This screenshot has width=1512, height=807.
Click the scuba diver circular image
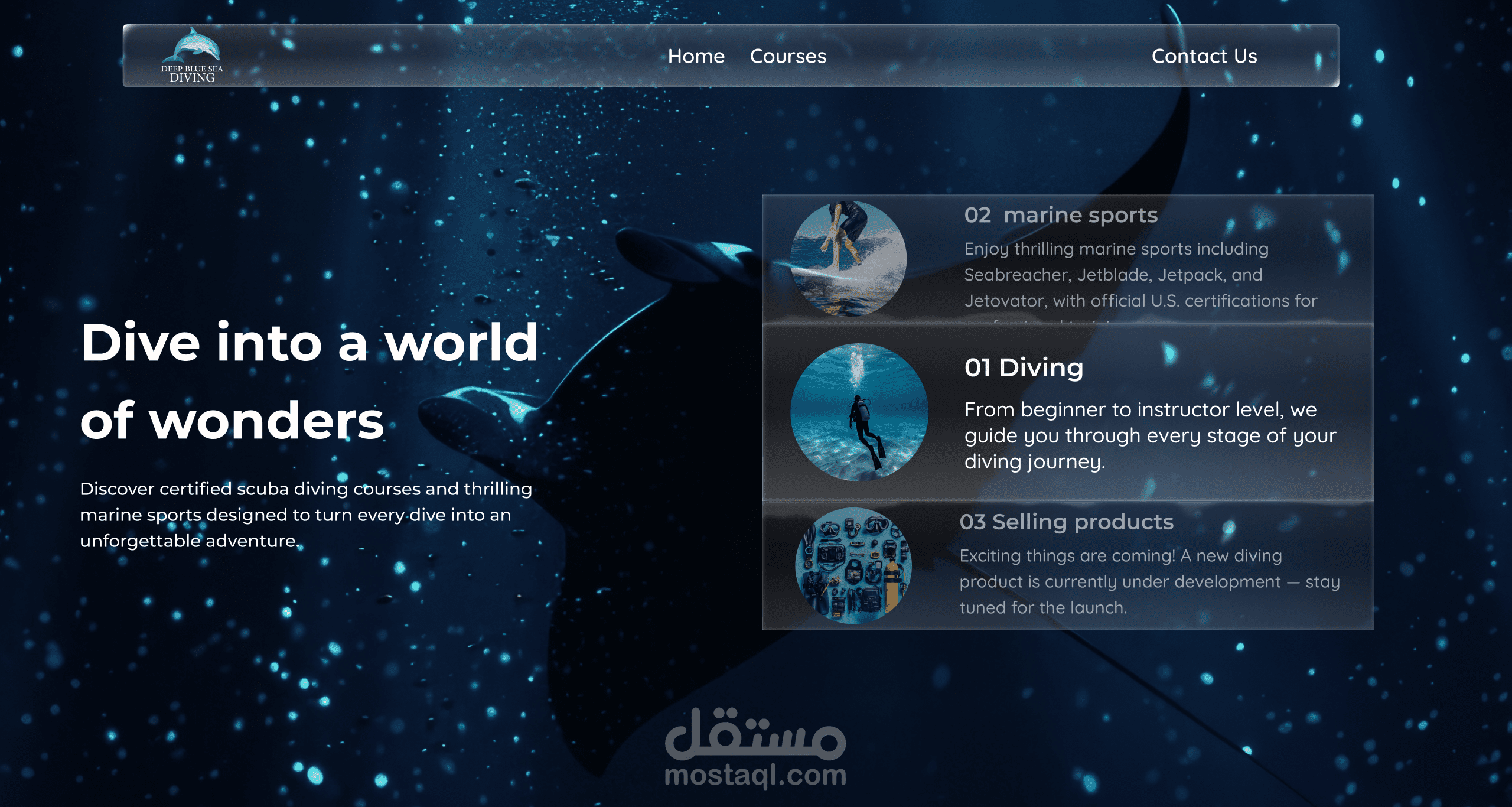point(859,412)
